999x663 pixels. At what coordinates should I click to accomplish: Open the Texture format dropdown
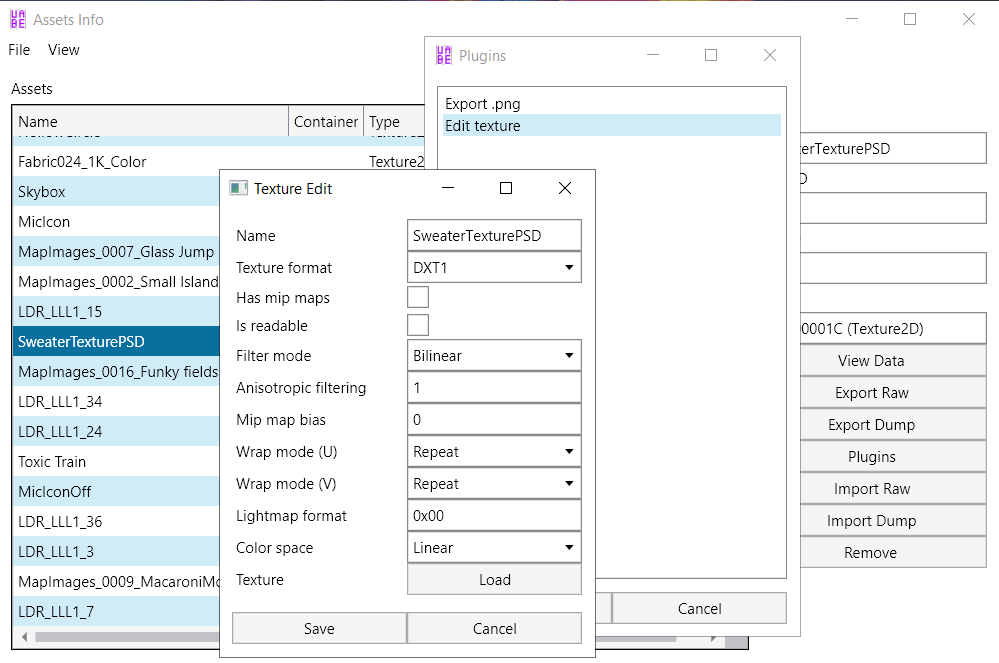[x=494, y=268]
